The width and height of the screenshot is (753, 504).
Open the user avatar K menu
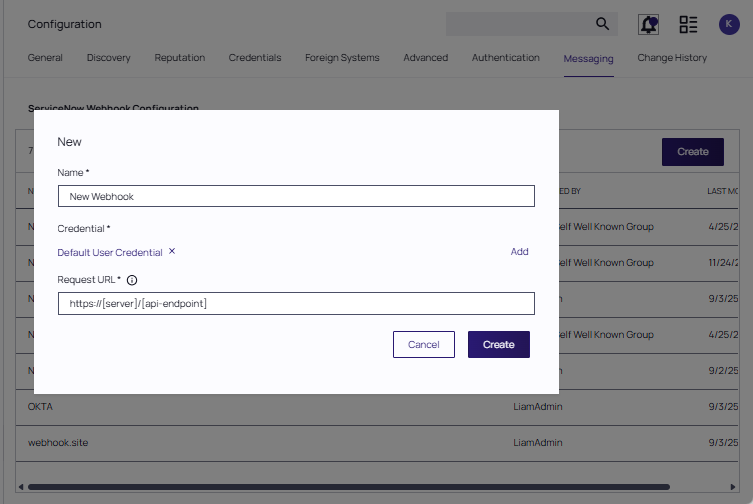point(729,24)
